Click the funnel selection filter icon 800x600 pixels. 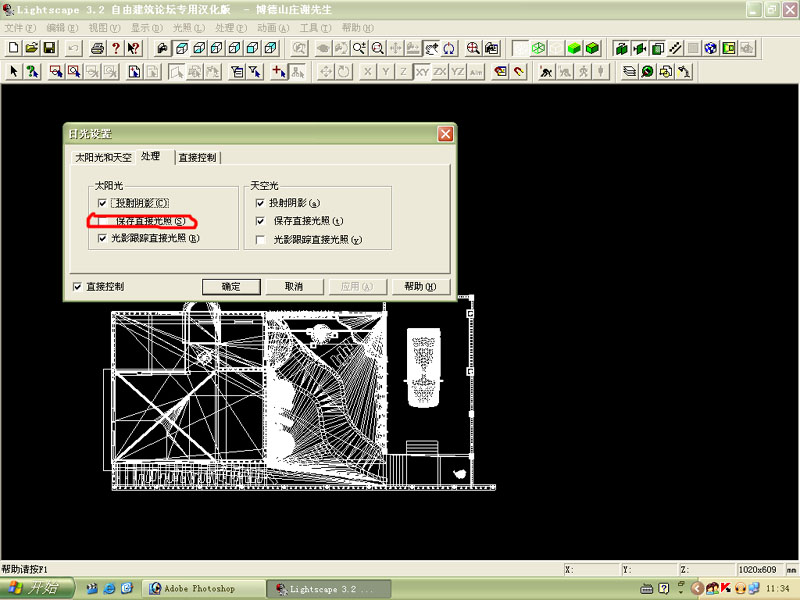click(255, 71)
